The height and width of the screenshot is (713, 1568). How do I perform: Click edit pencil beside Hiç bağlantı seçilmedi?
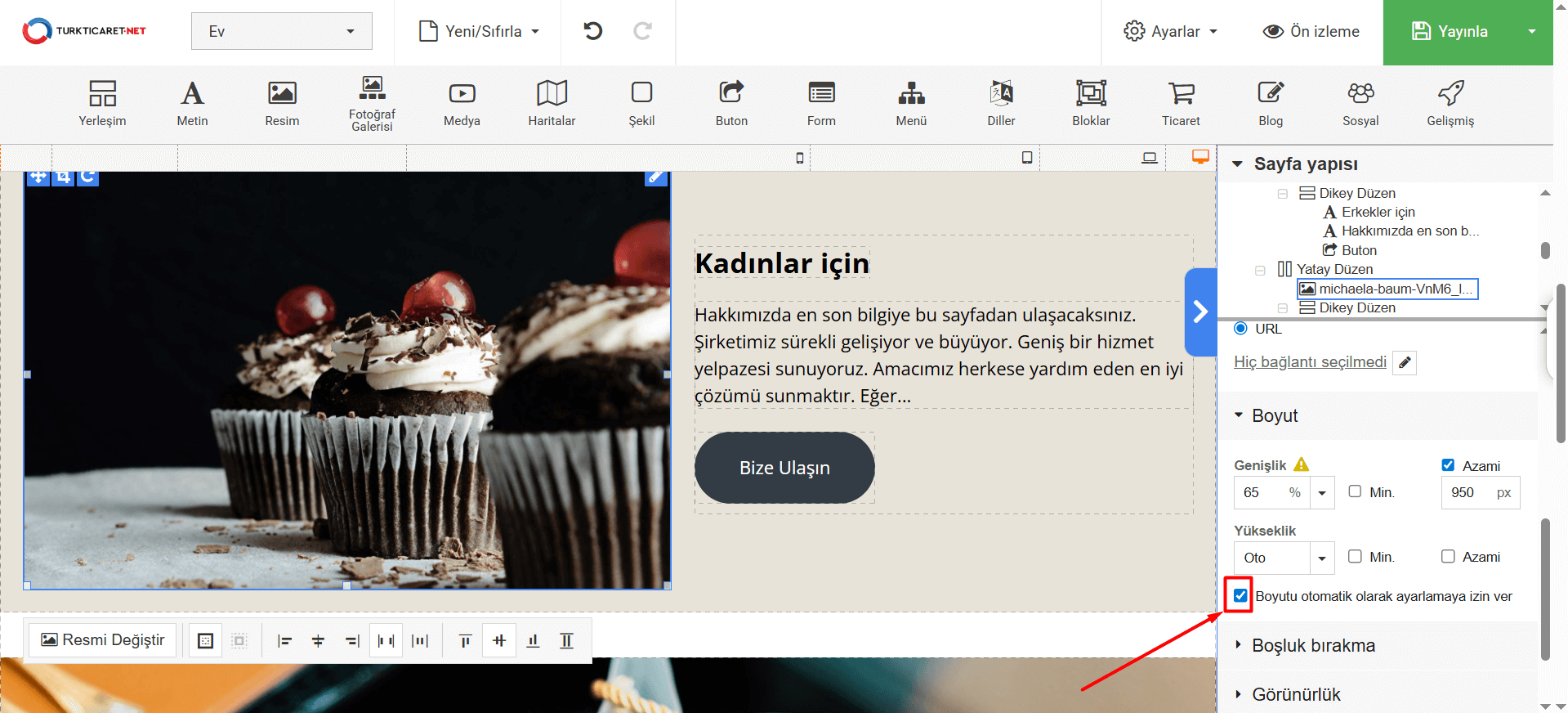(1405, 362)
